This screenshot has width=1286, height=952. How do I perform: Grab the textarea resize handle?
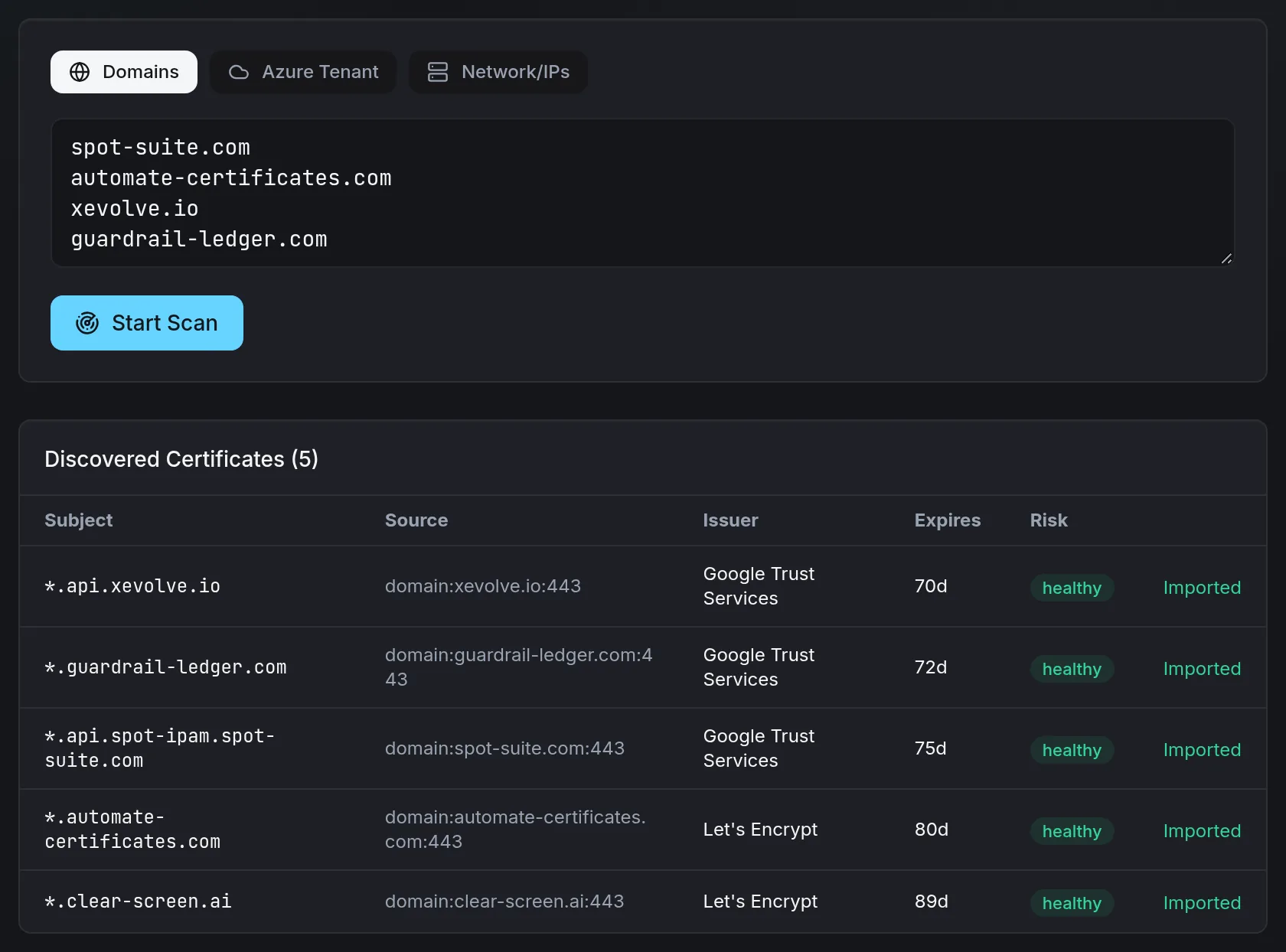coord(1226,259)
